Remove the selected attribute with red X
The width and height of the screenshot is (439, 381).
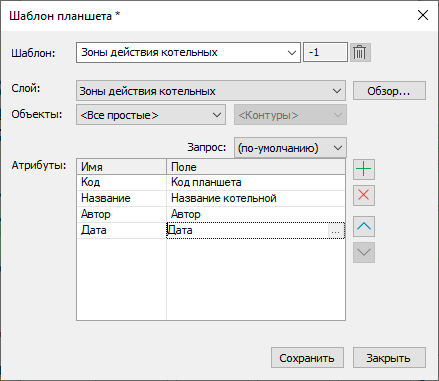364,195
